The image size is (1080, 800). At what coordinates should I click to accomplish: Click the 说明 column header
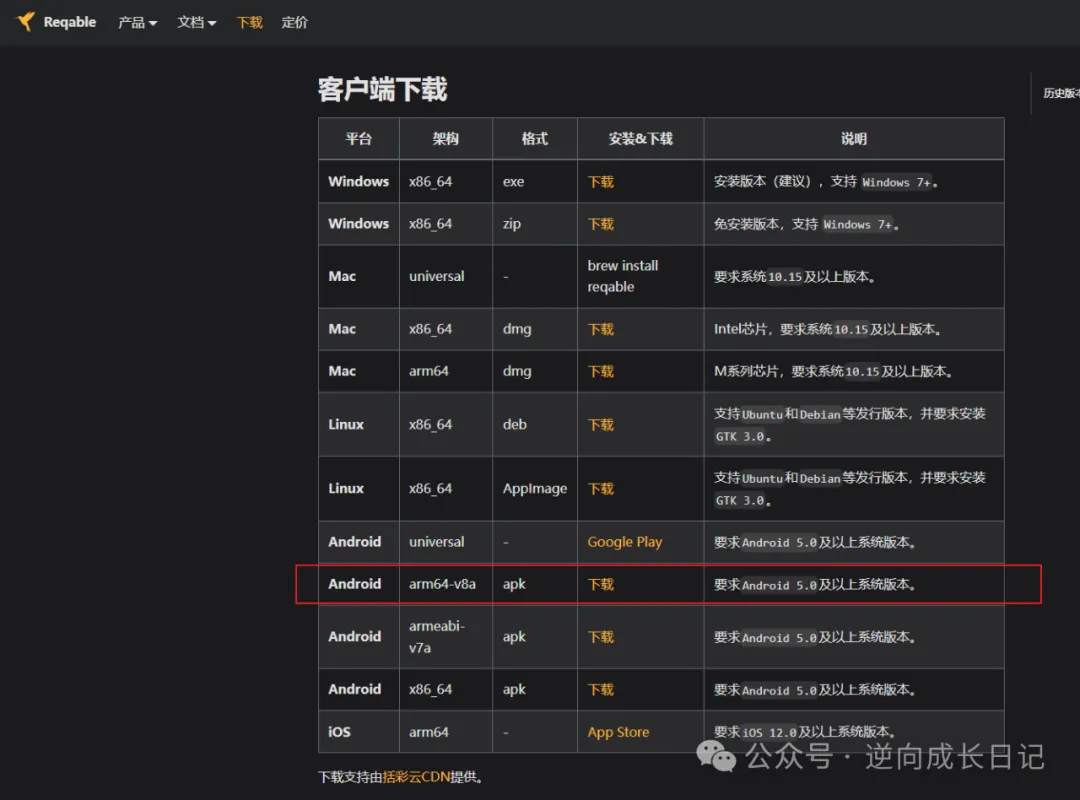tap(853, 139)
